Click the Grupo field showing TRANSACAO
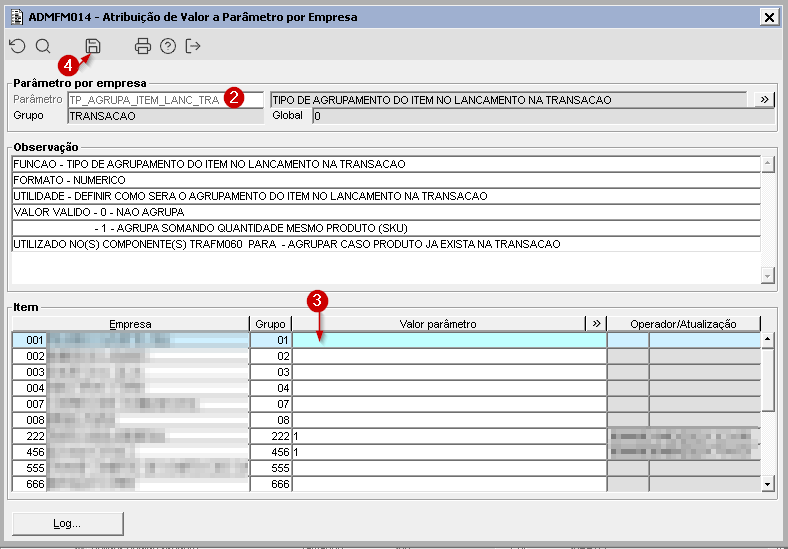 (x=165, y=116)
